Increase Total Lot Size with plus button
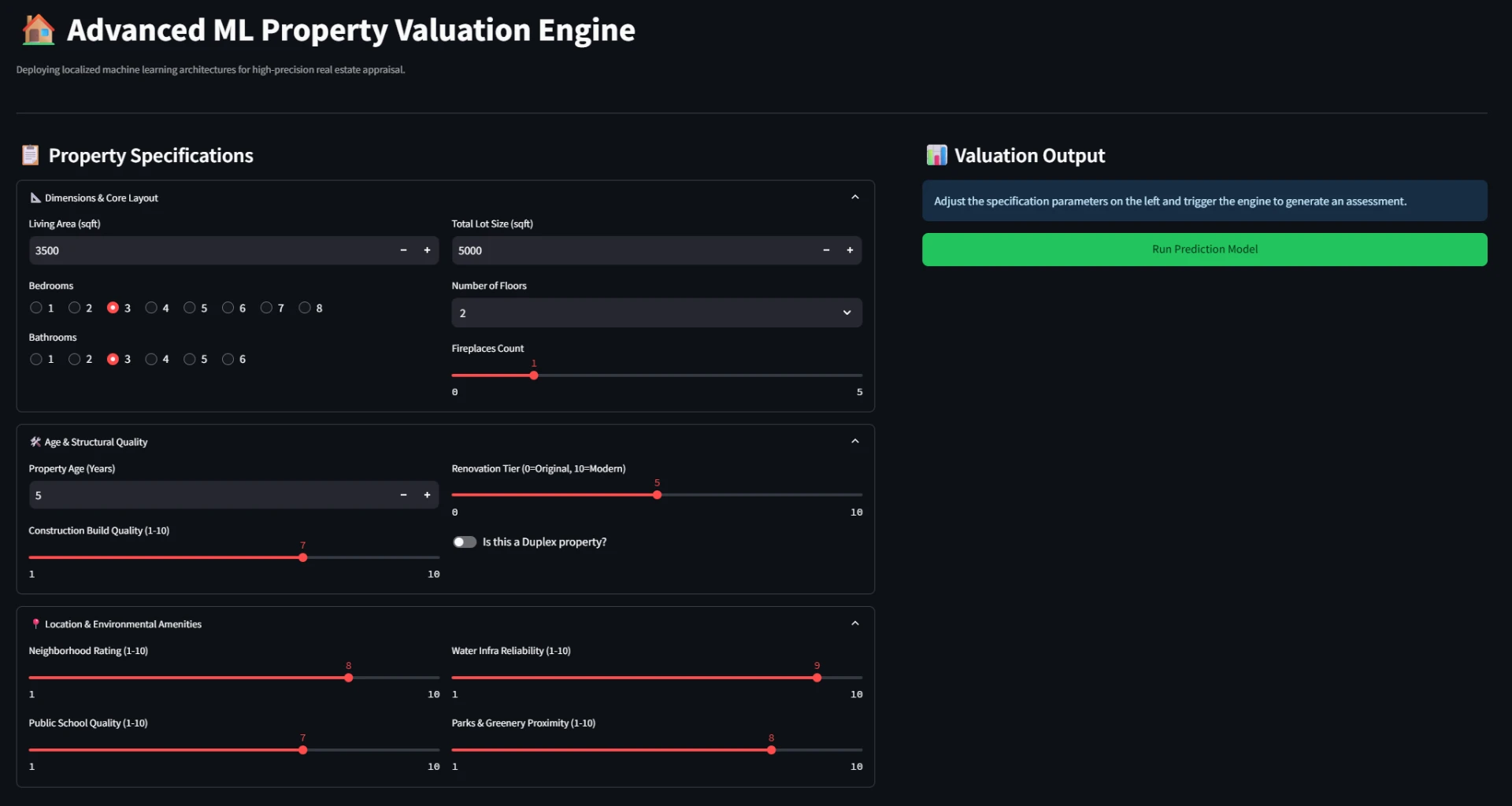This screenshot has width=1512, height=806. 850,250
